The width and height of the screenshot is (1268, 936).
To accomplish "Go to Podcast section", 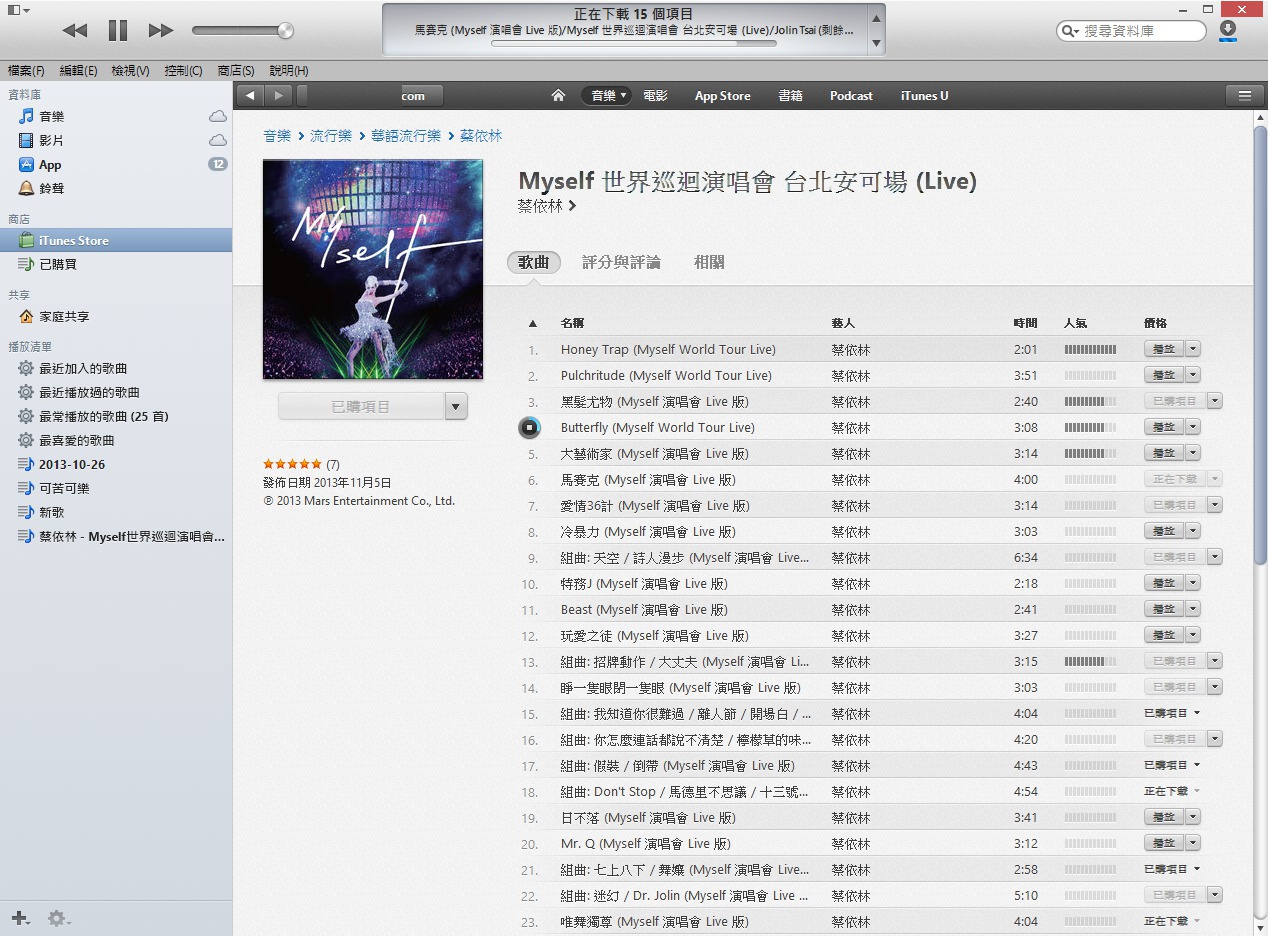I will tap(851, 96).
